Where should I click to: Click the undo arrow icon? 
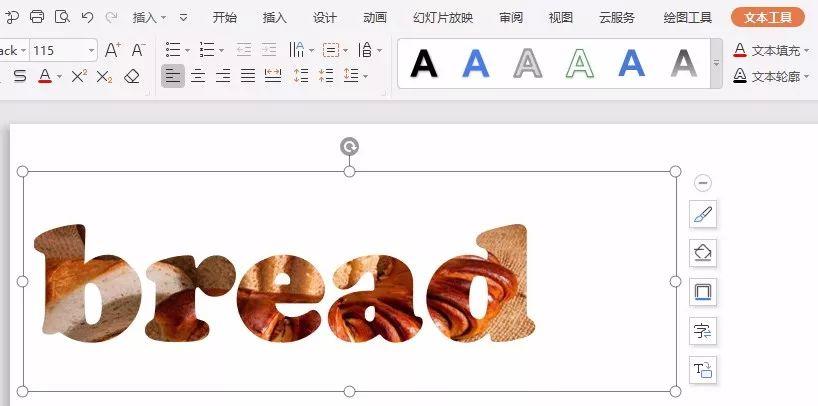coord(87,17)
